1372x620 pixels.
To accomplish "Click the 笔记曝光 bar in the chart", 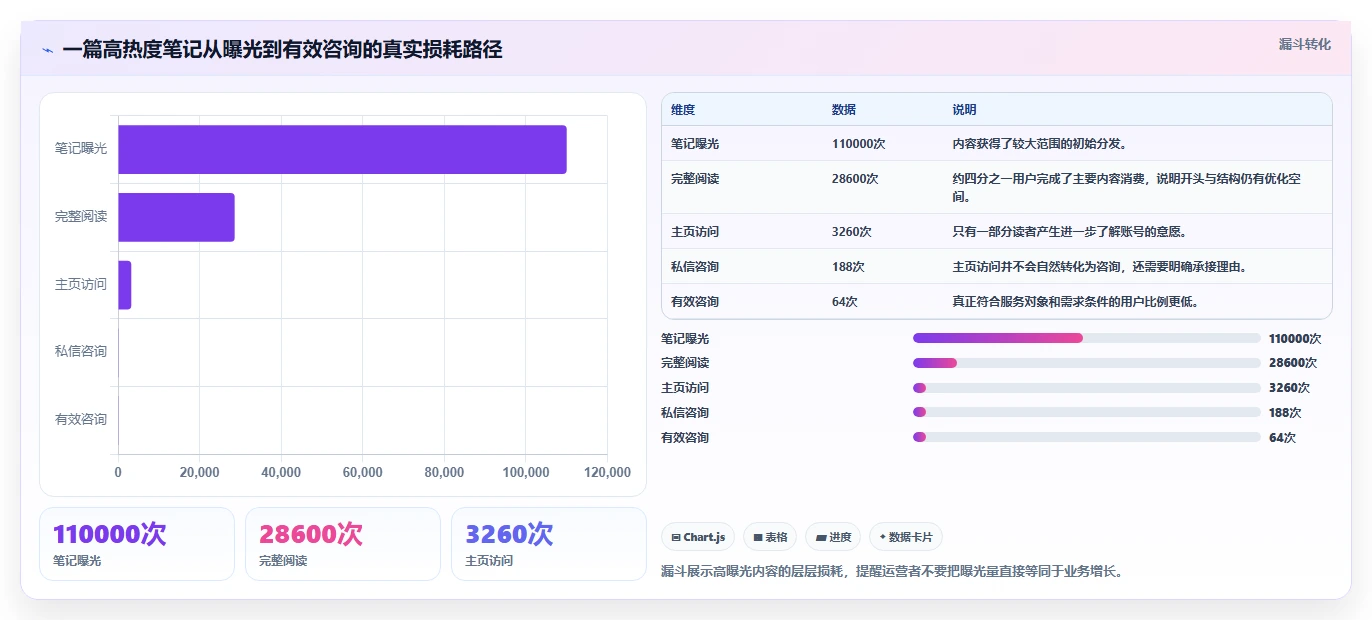I will coord(342,149).
